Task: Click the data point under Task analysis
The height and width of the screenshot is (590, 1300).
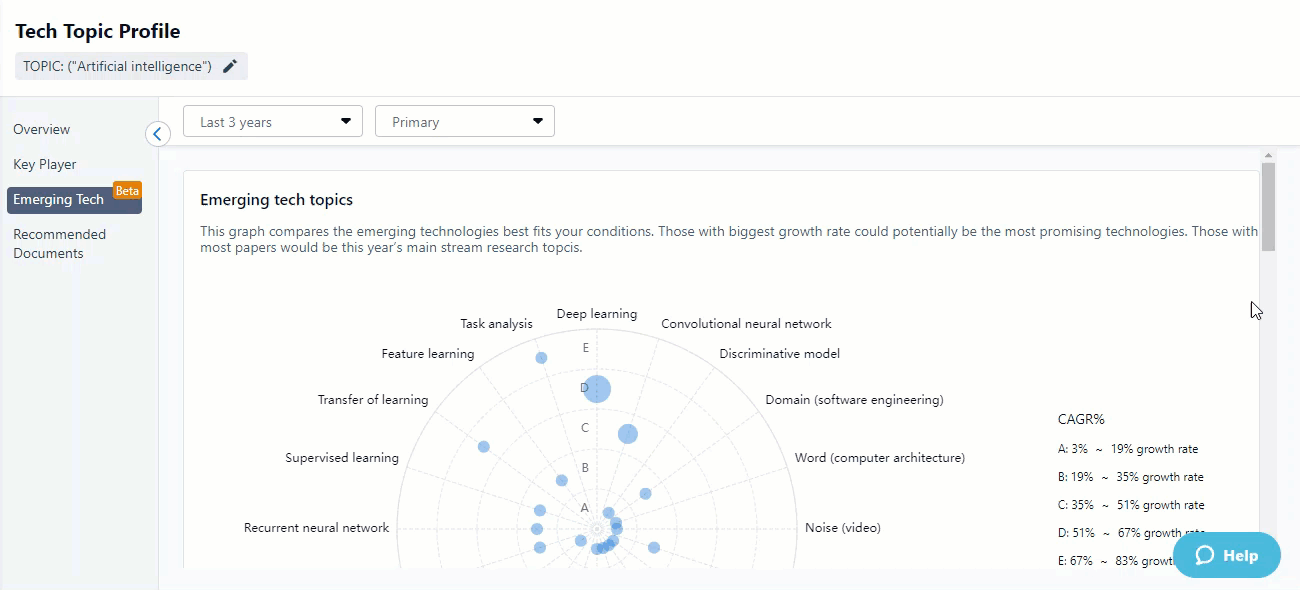Action: (x=542, y=357)
